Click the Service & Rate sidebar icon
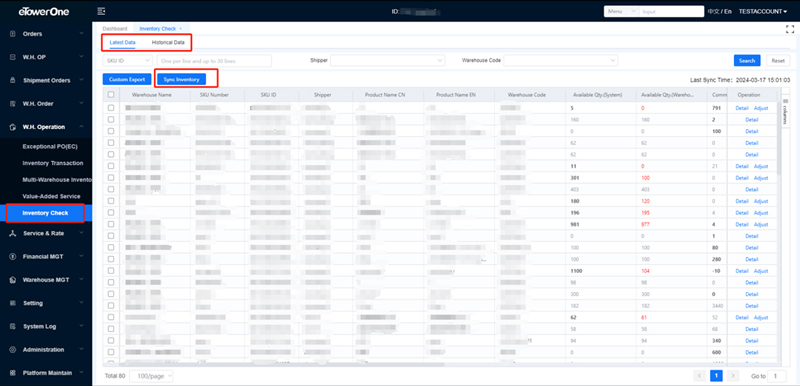Image resolution: width=800 pixels, height=386 pixels. (x=13, y=233)
